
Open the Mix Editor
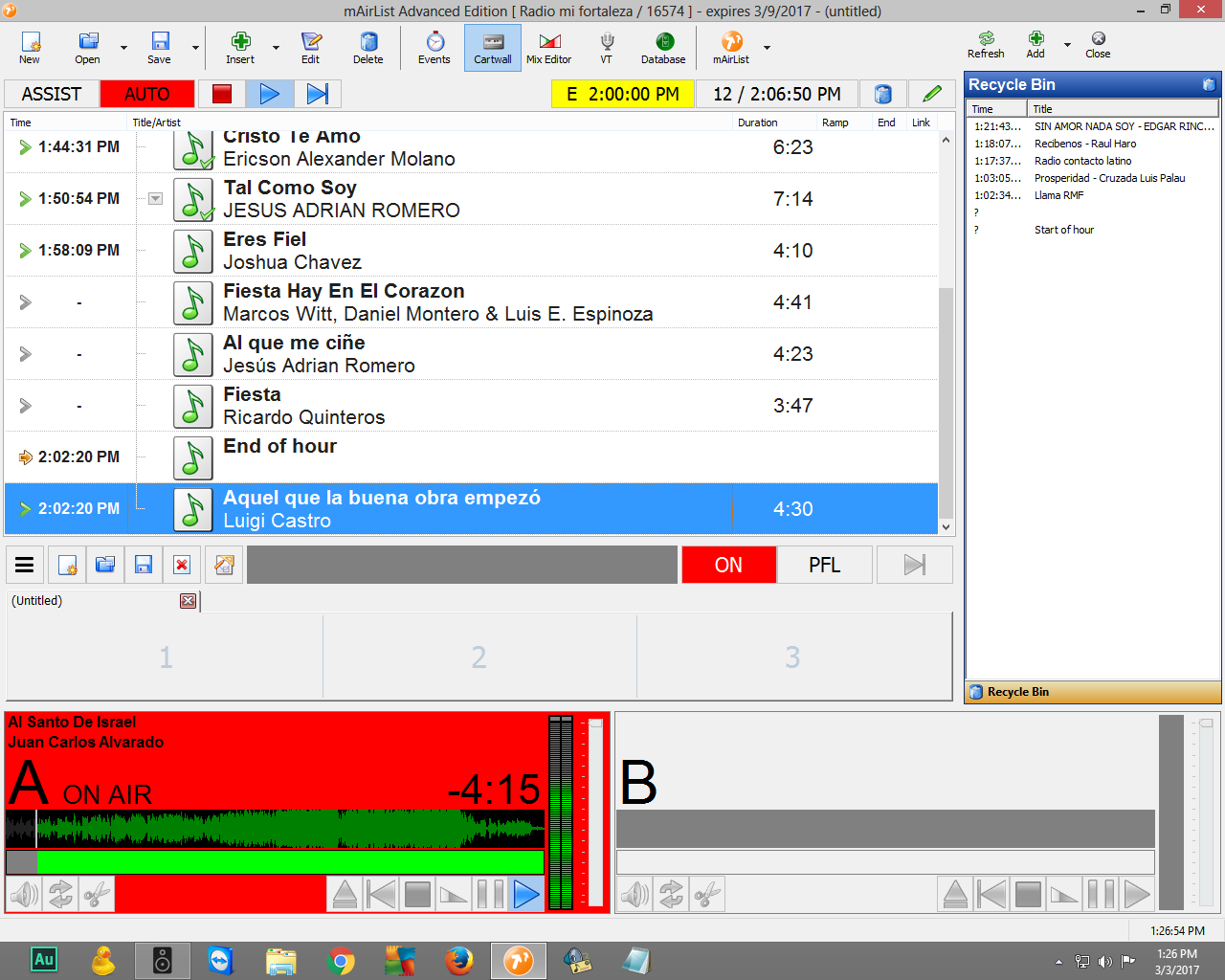click(548, 47)
